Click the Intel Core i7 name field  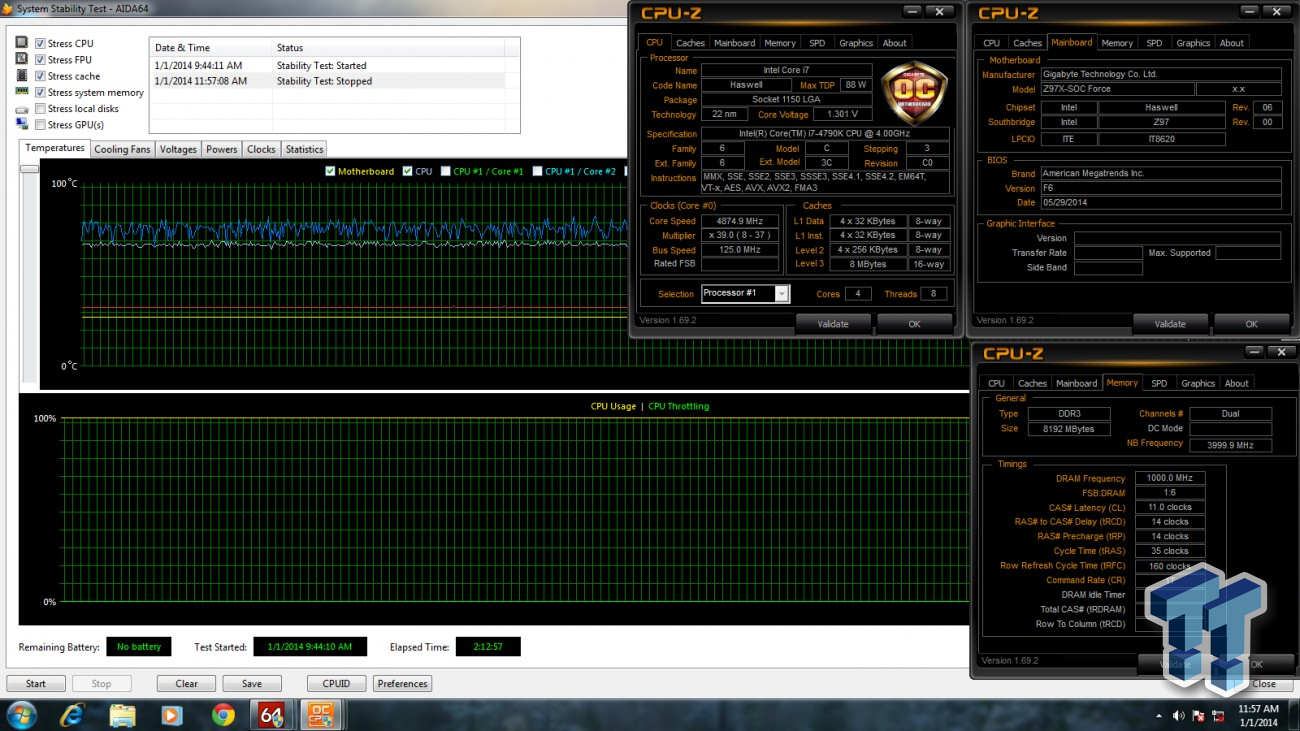point(786,70)
